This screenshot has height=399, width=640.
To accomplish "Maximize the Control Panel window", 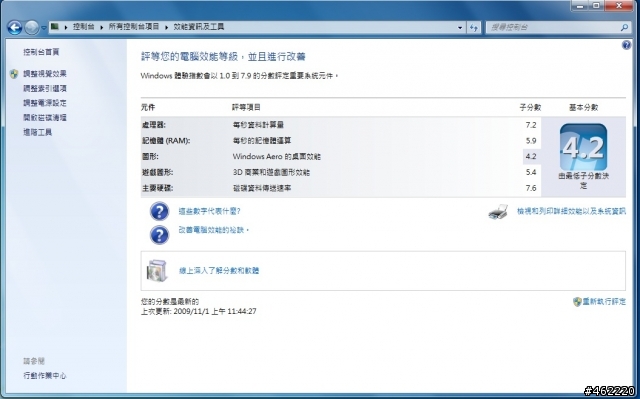I will (x=597, y=6).
